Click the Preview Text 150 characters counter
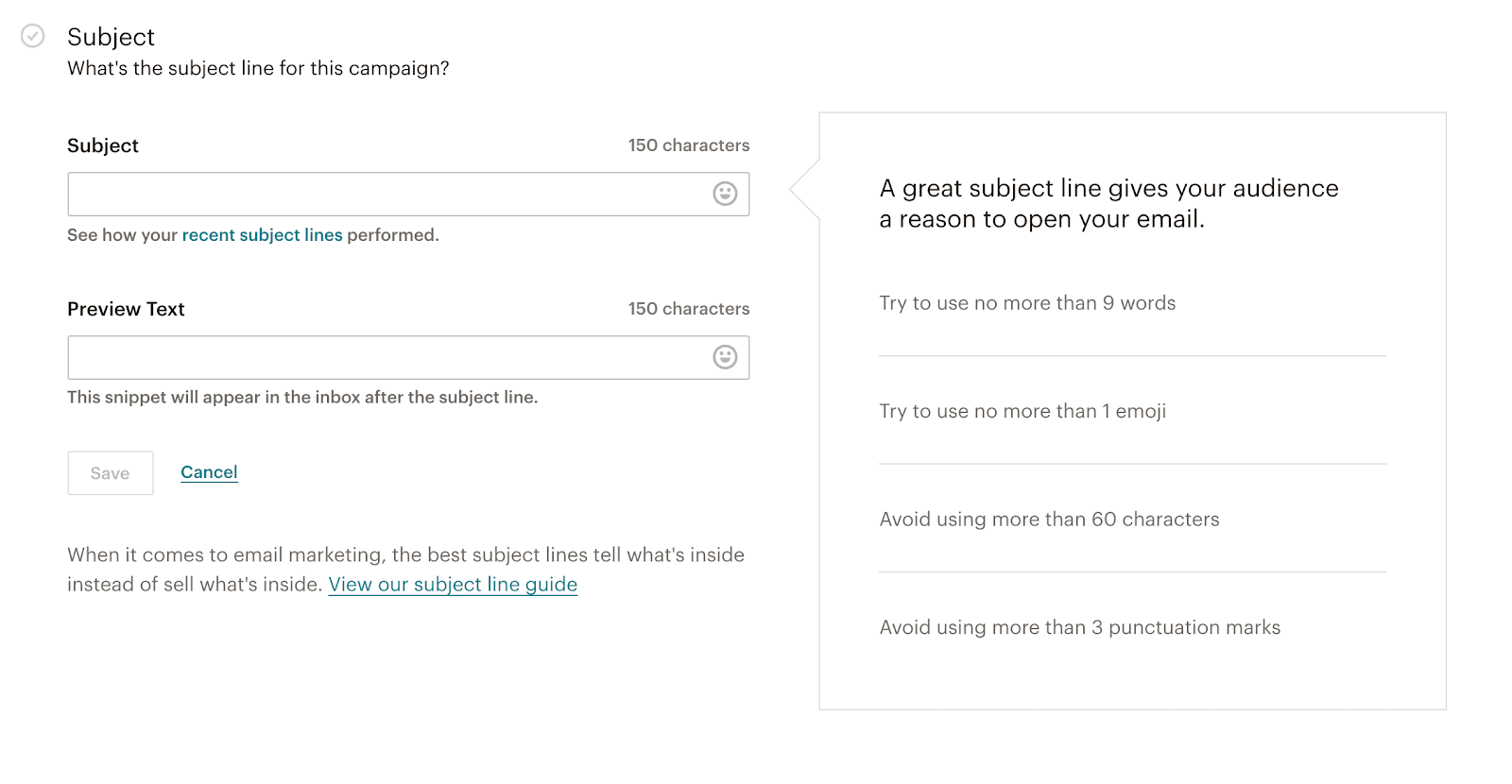 tap(688, 309)
